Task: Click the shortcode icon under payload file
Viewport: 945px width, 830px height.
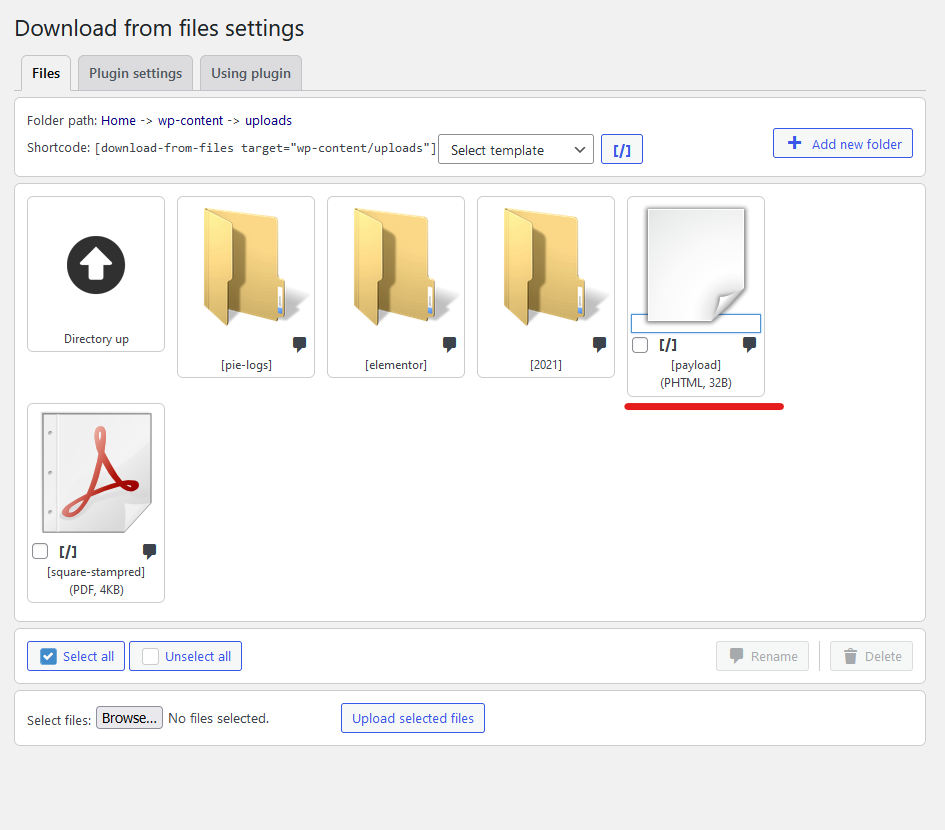Action: tap(668, 345)
